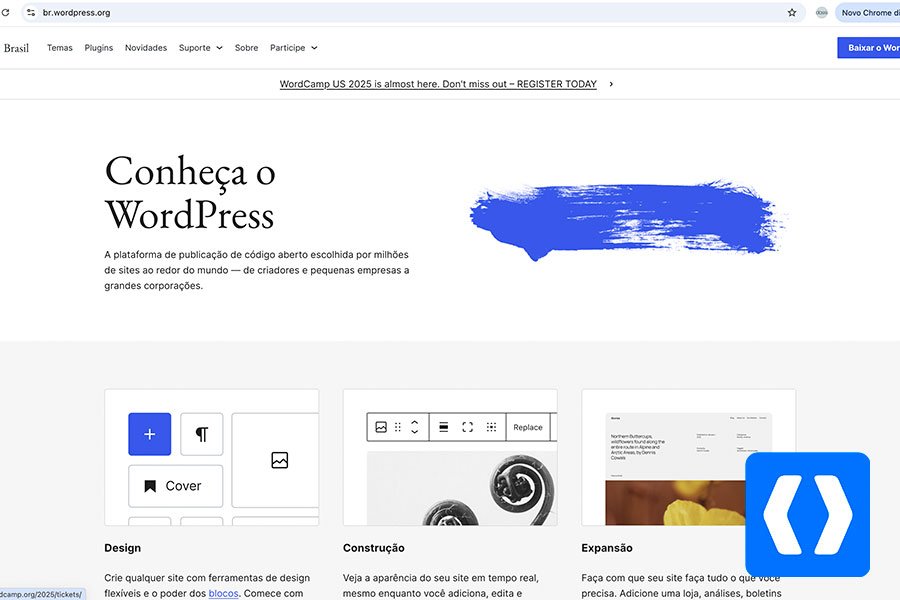Click the Novo Chrome button
This screenshot has width=900, height=600.
[868, 12]
